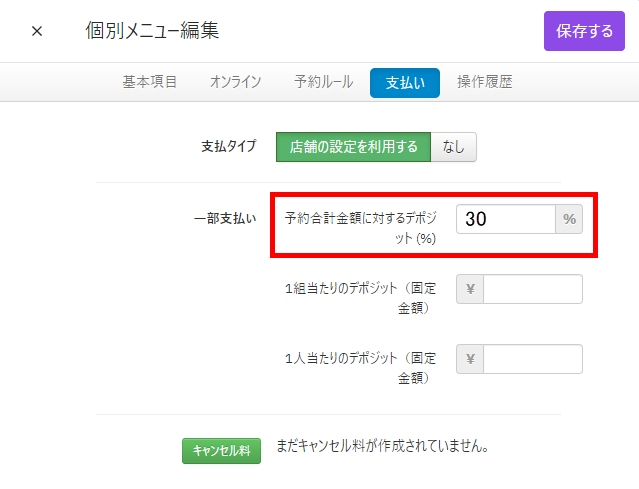Go to the 予約ルール tab
The image size is (639, 489).
pyautogui.click(x=323, y=82)
